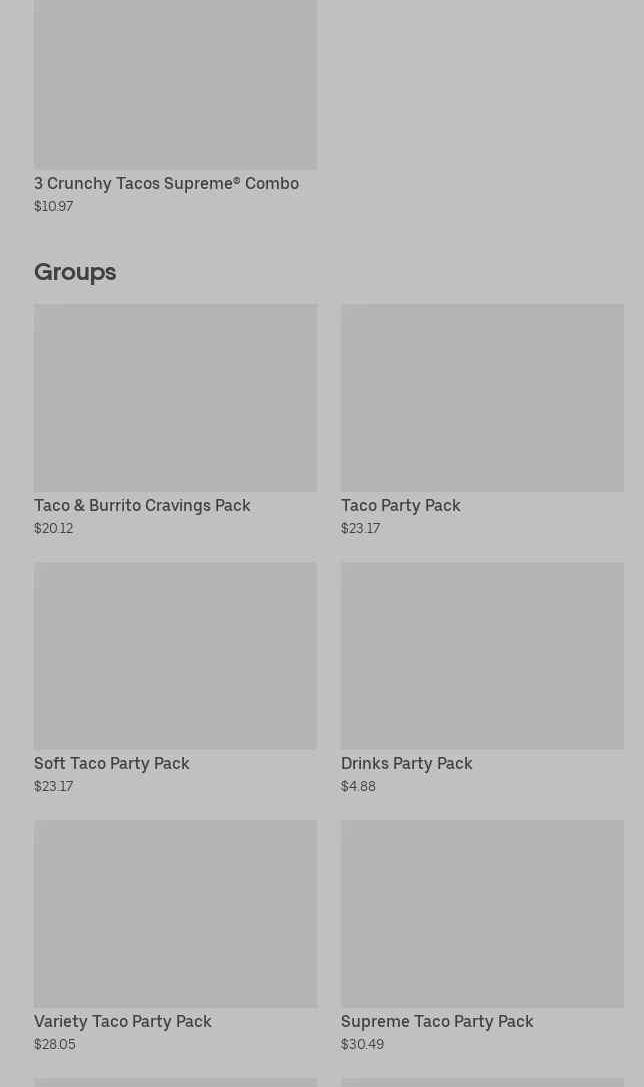
Task: Open the Supreme Taco Party Pack image
Action: pyautogui.click(x=482, y=914)
